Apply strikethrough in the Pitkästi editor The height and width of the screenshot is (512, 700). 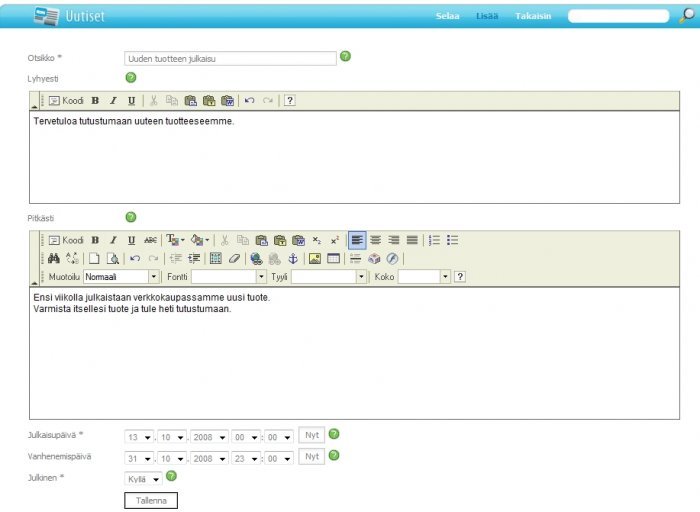tap(150, 240)
